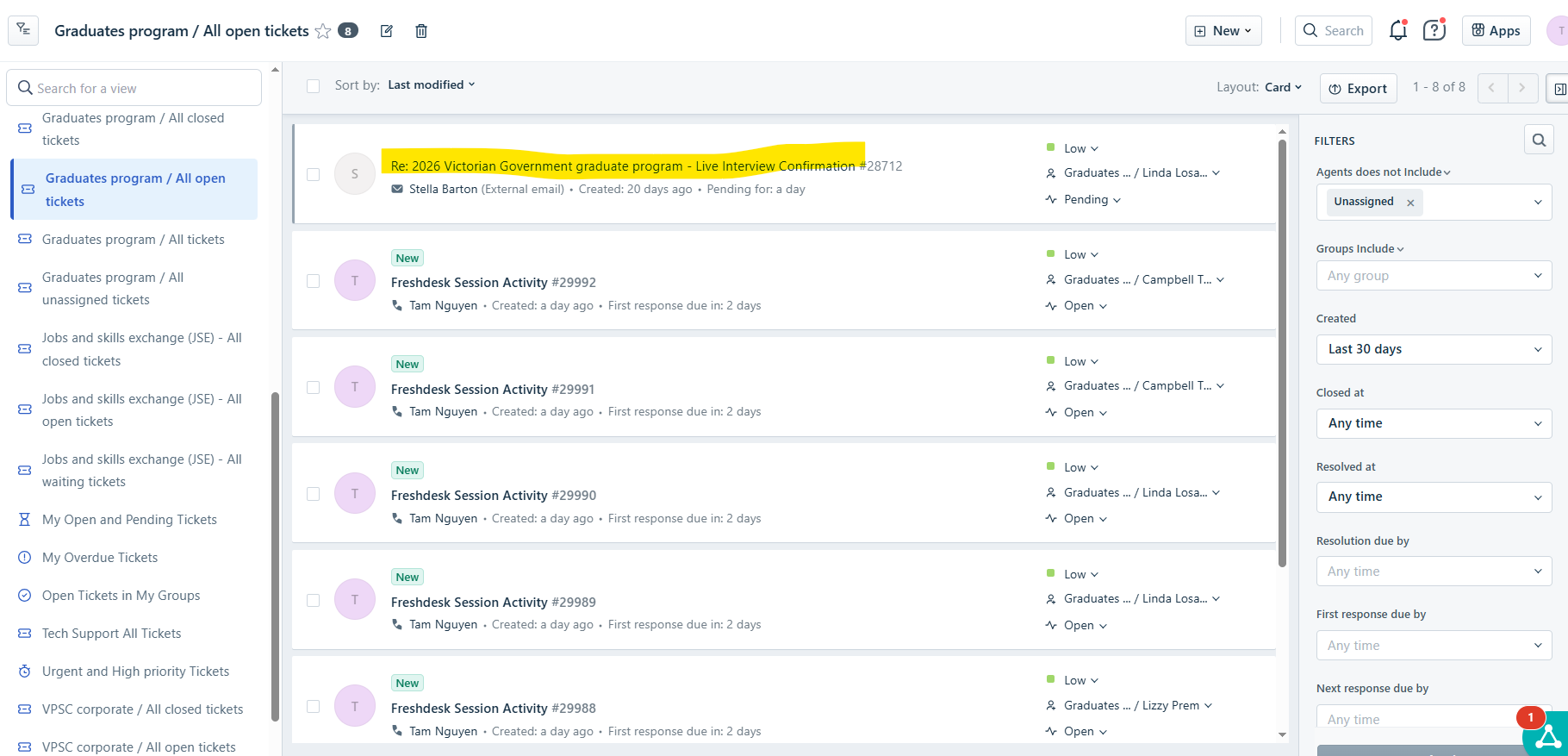Remove the Unassigned filter tag

pos(1410,203)
